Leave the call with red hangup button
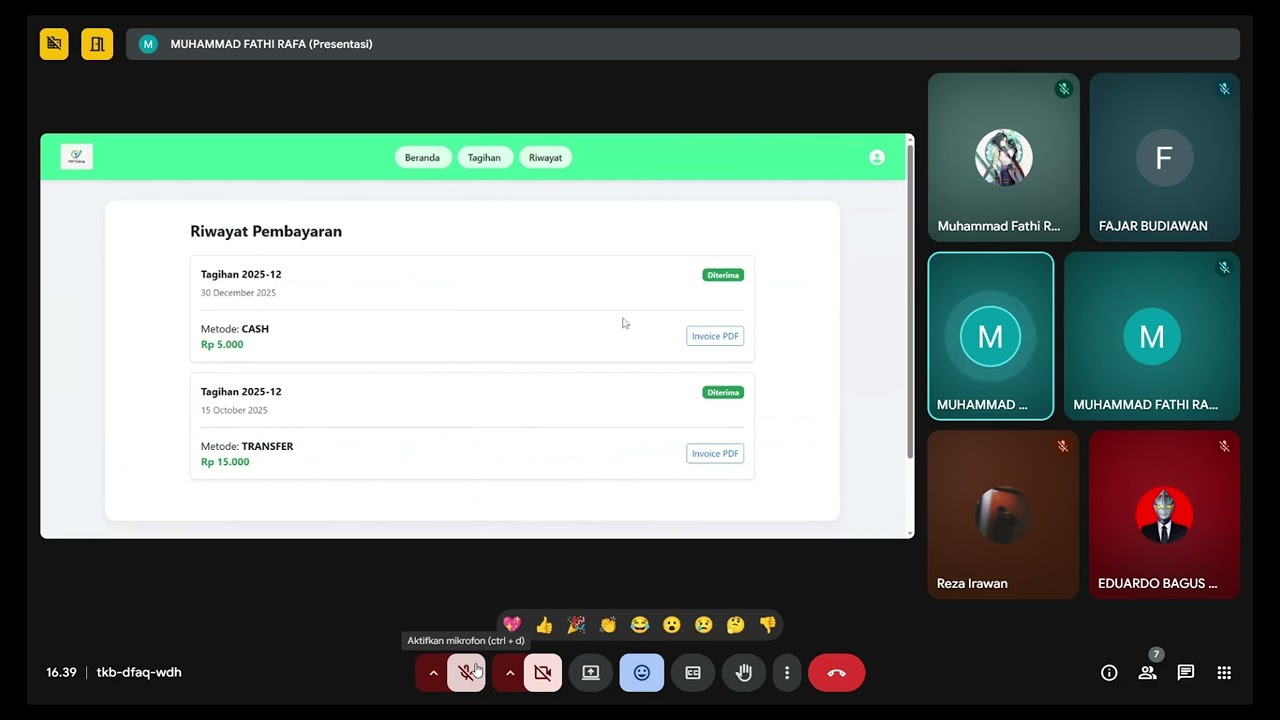Viewport: 1280px width, 720px height. (x=837, y=673)
